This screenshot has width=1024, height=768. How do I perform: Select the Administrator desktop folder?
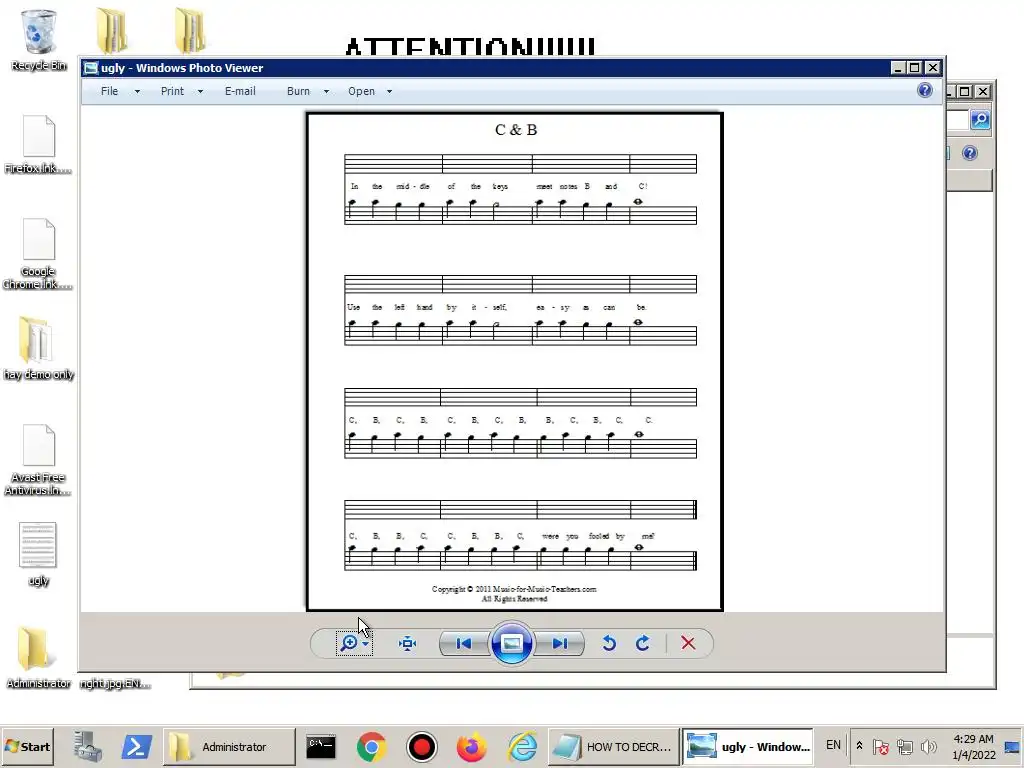click(39, 658)
